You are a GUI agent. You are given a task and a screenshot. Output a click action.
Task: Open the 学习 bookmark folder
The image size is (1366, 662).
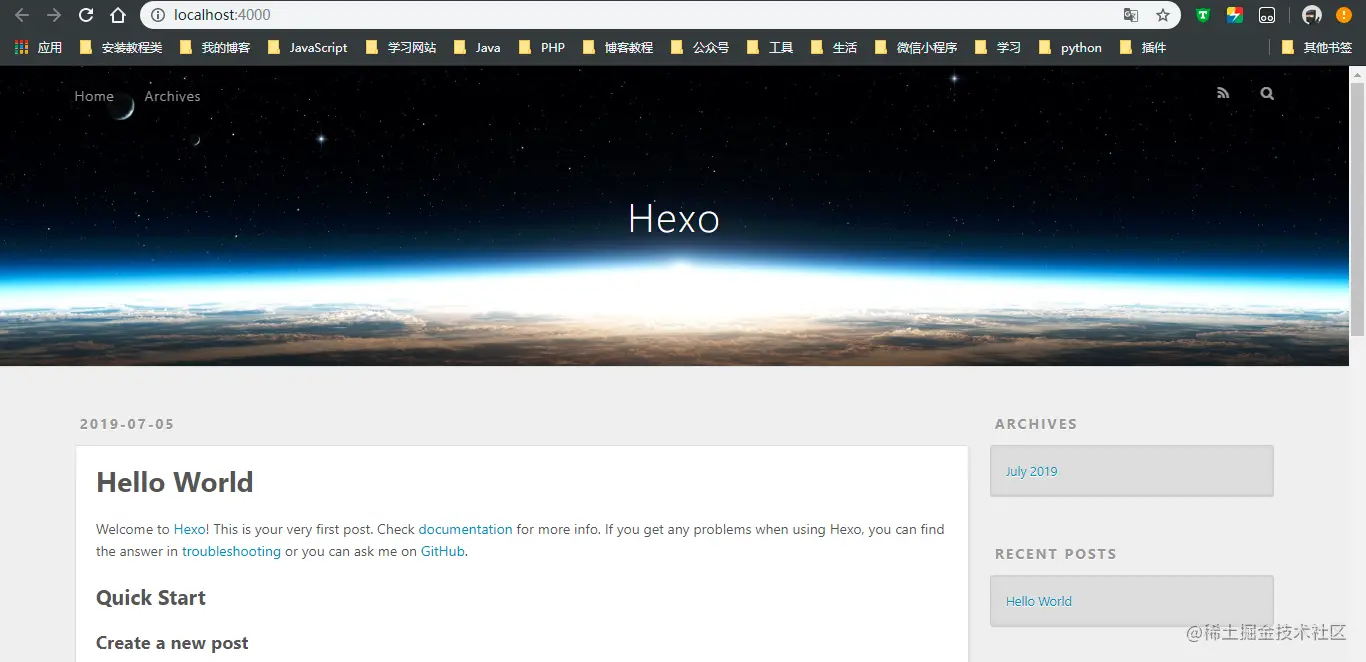pos(998,47)
